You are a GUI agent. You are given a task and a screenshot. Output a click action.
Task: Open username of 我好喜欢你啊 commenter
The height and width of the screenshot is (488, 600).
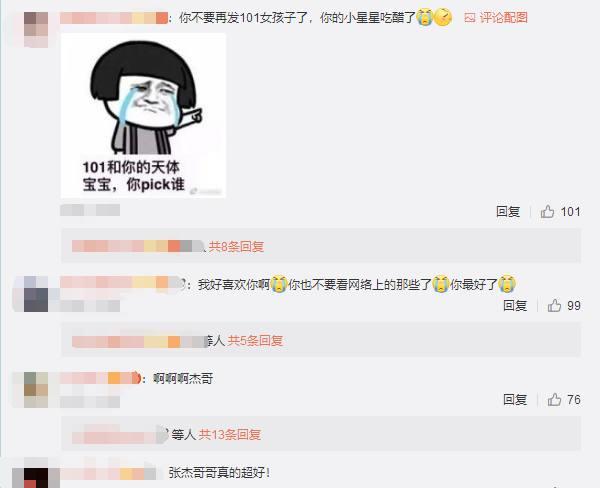click(x=121, y=282)
